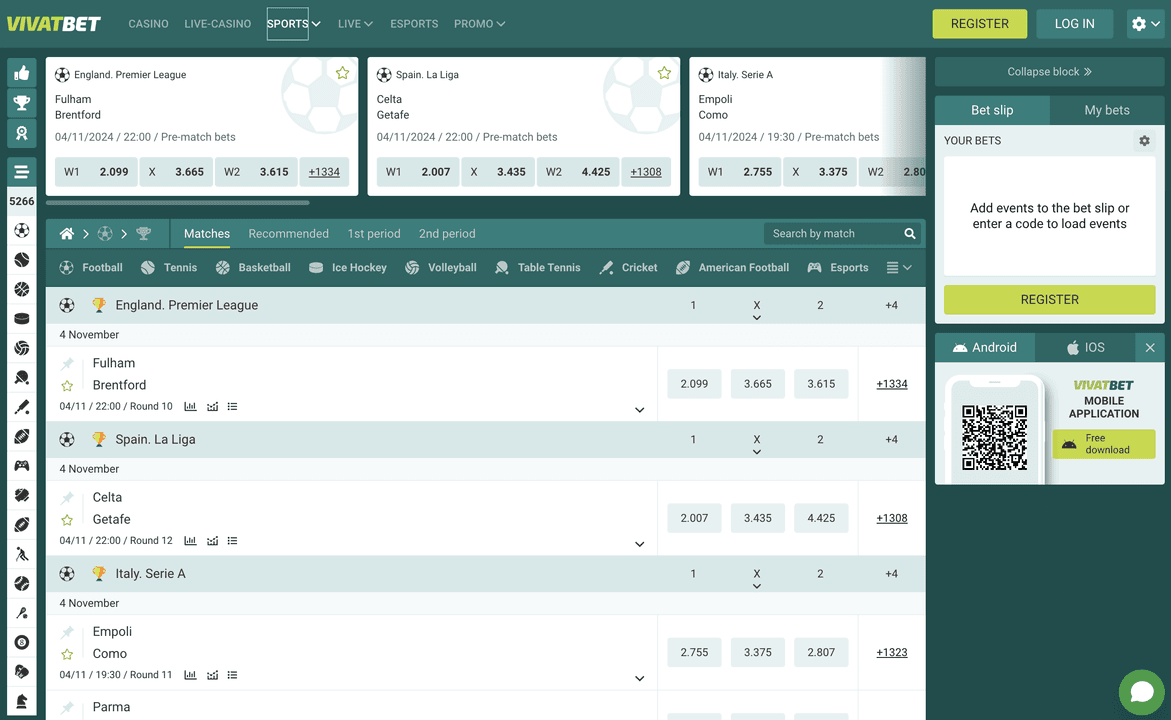
Task: Select the Cricket sport filter
Action: [627, 267]
